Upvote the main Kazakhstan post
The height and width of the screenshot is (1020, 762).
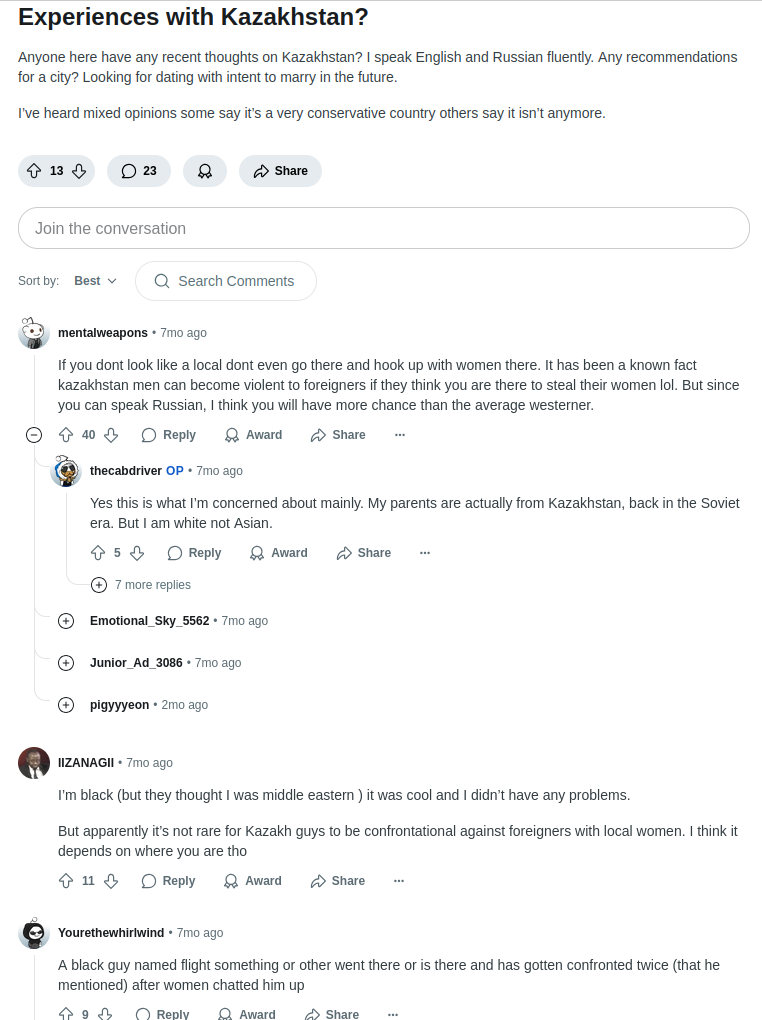(x=34, y=171)
